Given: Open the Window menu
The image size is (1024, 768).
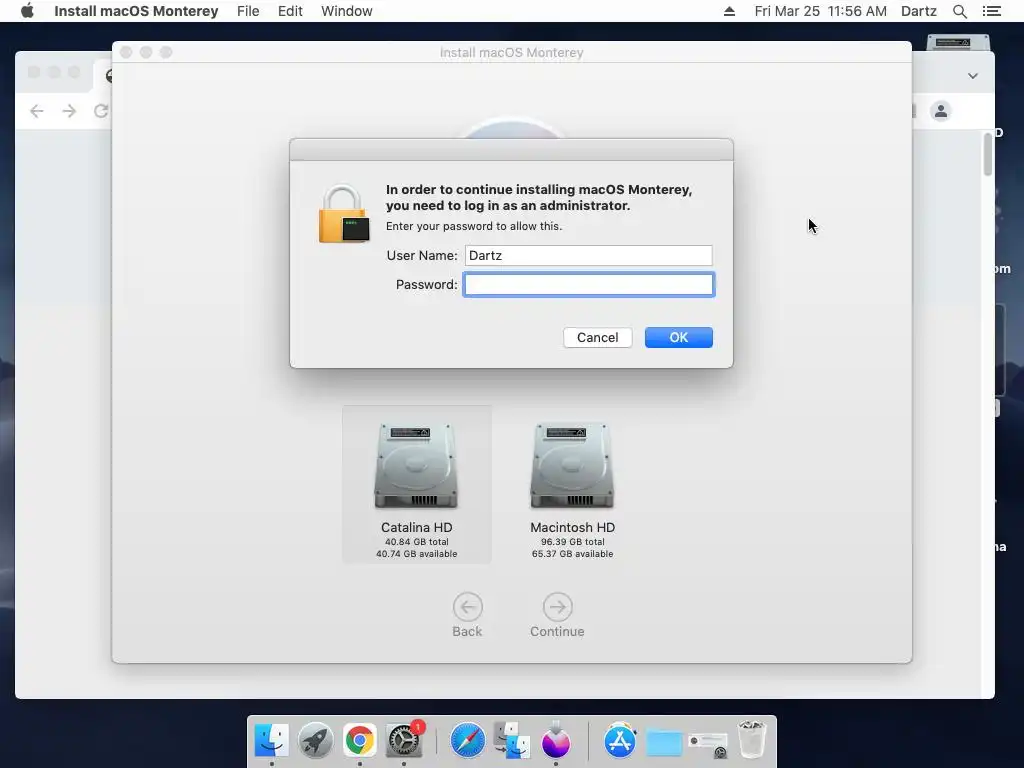Looking at the screenshot, I should pos(347,11).
